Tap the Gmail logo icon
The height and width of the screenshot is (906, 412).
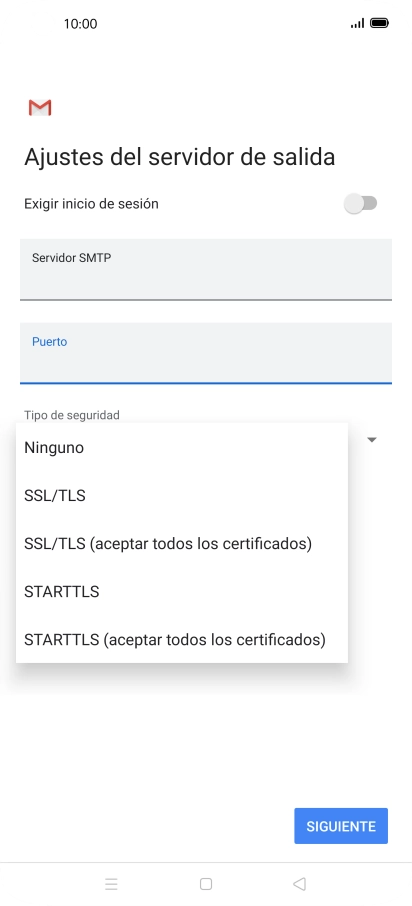coord(40,107)
